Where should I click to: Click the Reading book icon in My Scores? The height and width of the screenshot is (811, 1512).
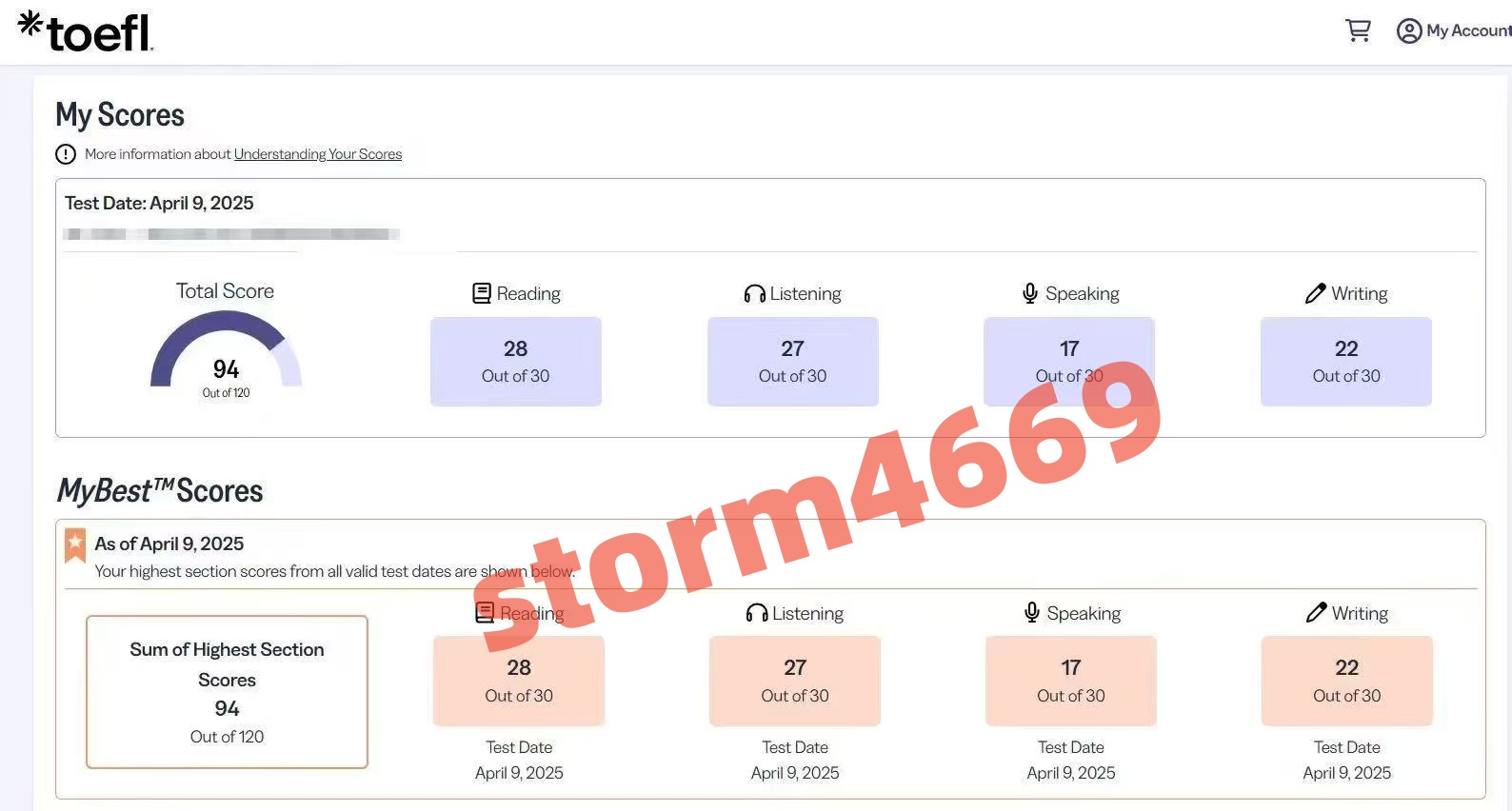[x=482, y=293]
